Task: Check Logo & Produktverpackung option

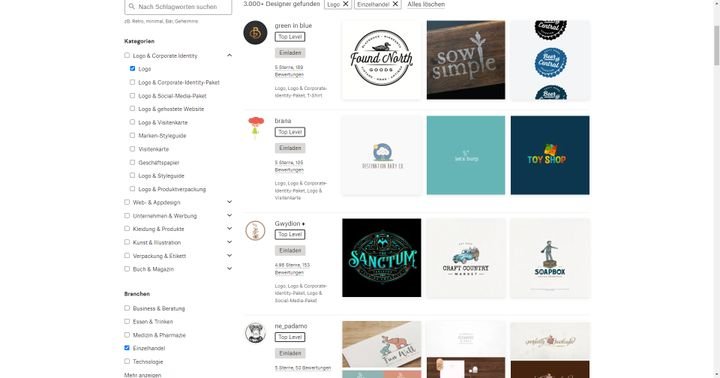Action: click(132, 189)
